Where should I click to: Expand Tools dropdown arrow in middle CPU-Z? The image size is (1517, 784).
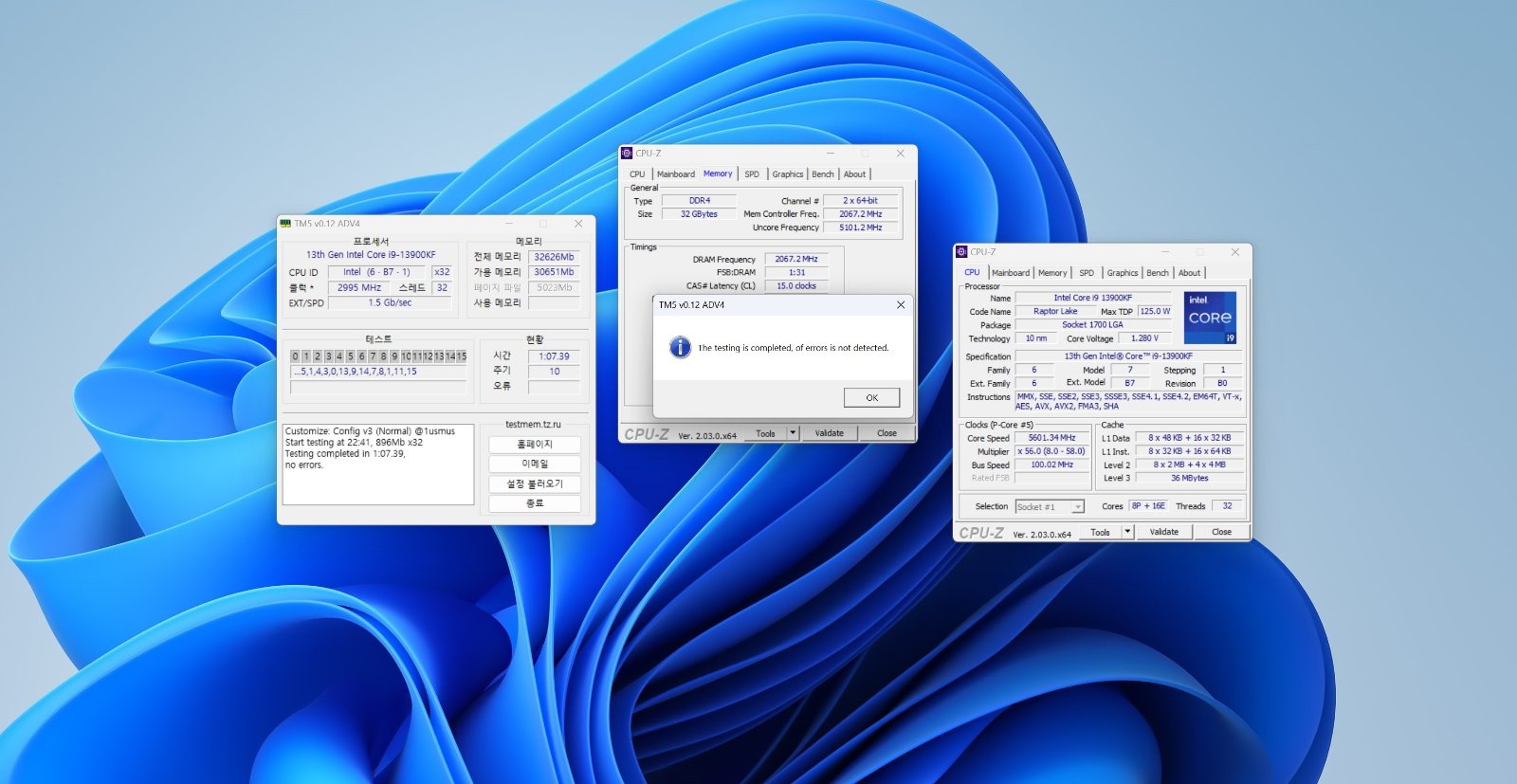click(x=793, y=433)
